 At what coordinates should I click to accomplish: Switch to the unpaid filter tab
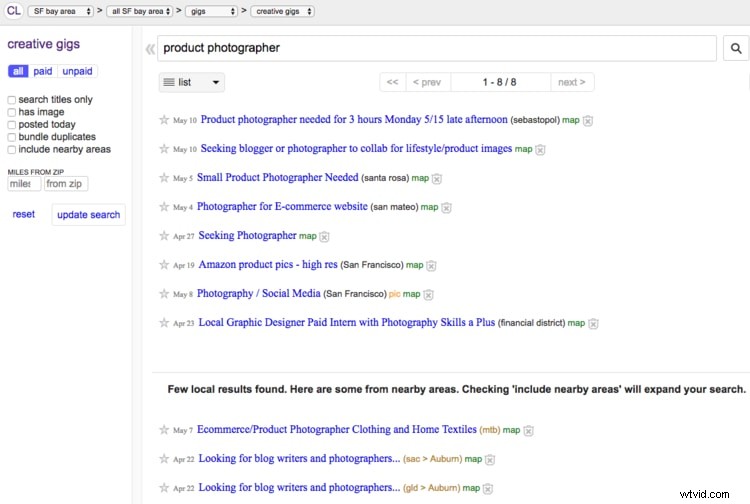[76, 71]
